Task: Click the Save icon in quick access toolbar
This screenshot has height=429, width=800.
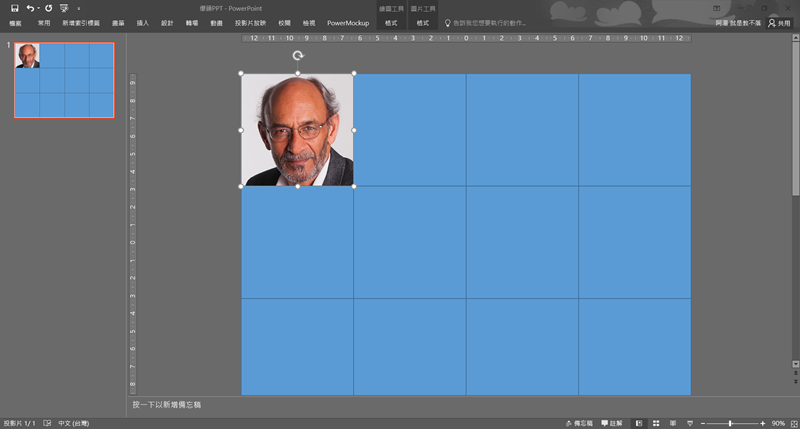Action: click(x=15, y=8)
